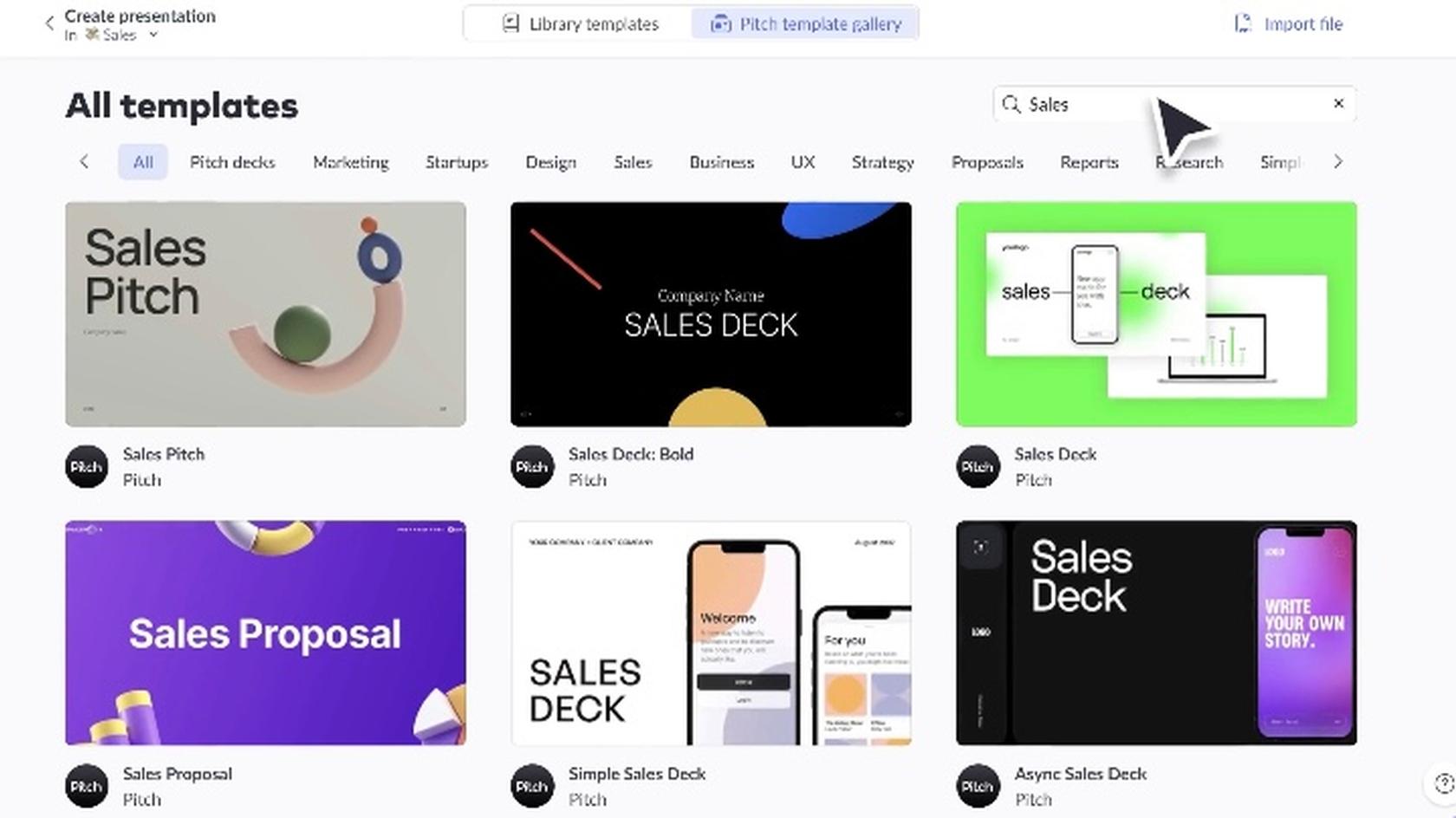Click the Simple Sales Deck title text

637,774
